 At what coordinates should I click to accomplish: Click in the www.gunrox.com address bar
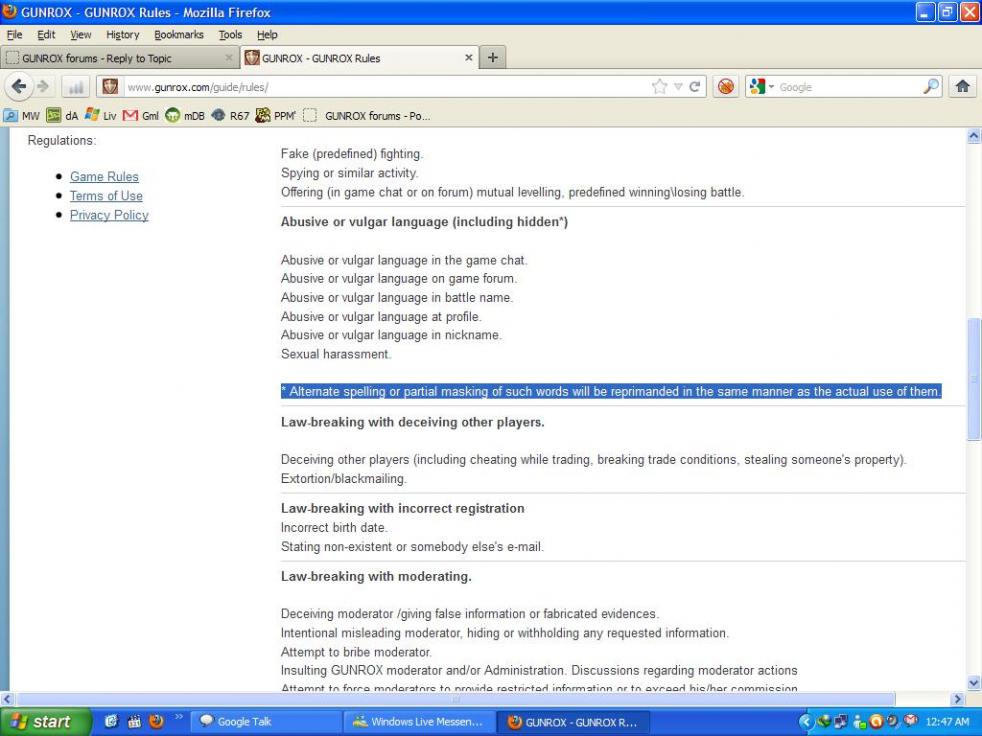click(380, 87)
